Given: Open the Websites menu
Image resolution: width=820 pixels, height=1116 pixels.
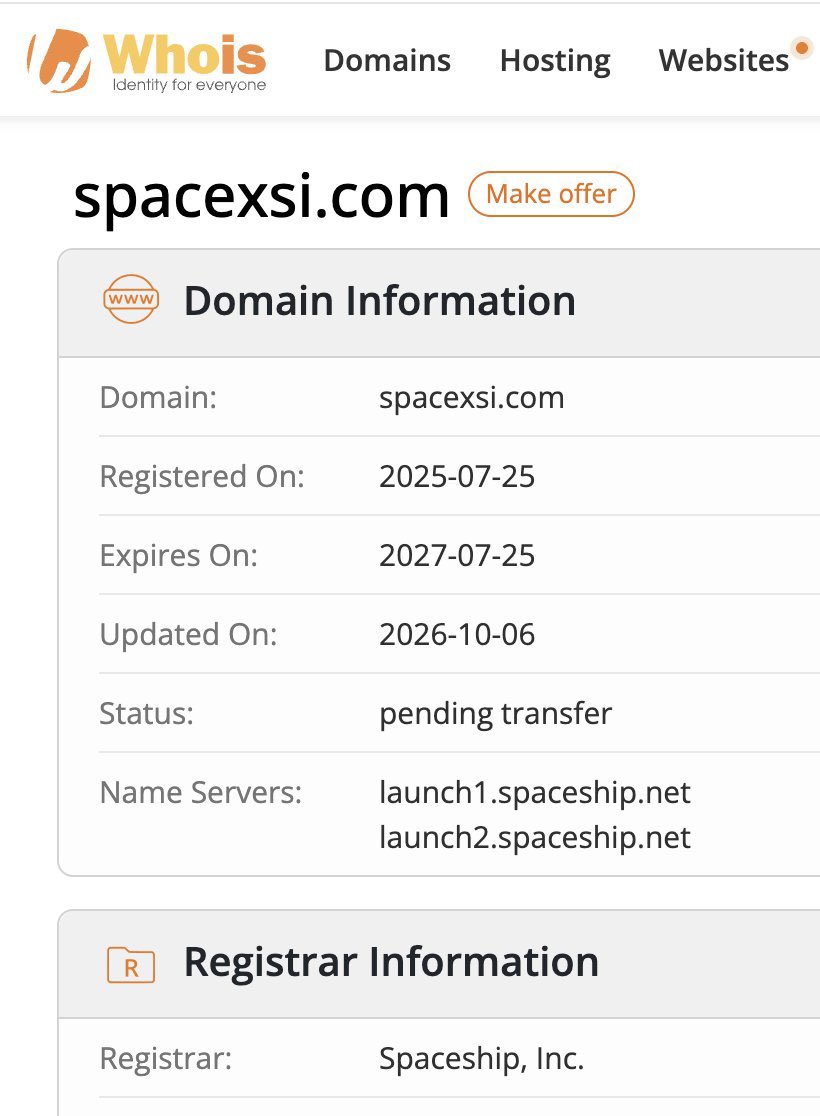Looking at the screenshot, I should [x=724, y=60].
